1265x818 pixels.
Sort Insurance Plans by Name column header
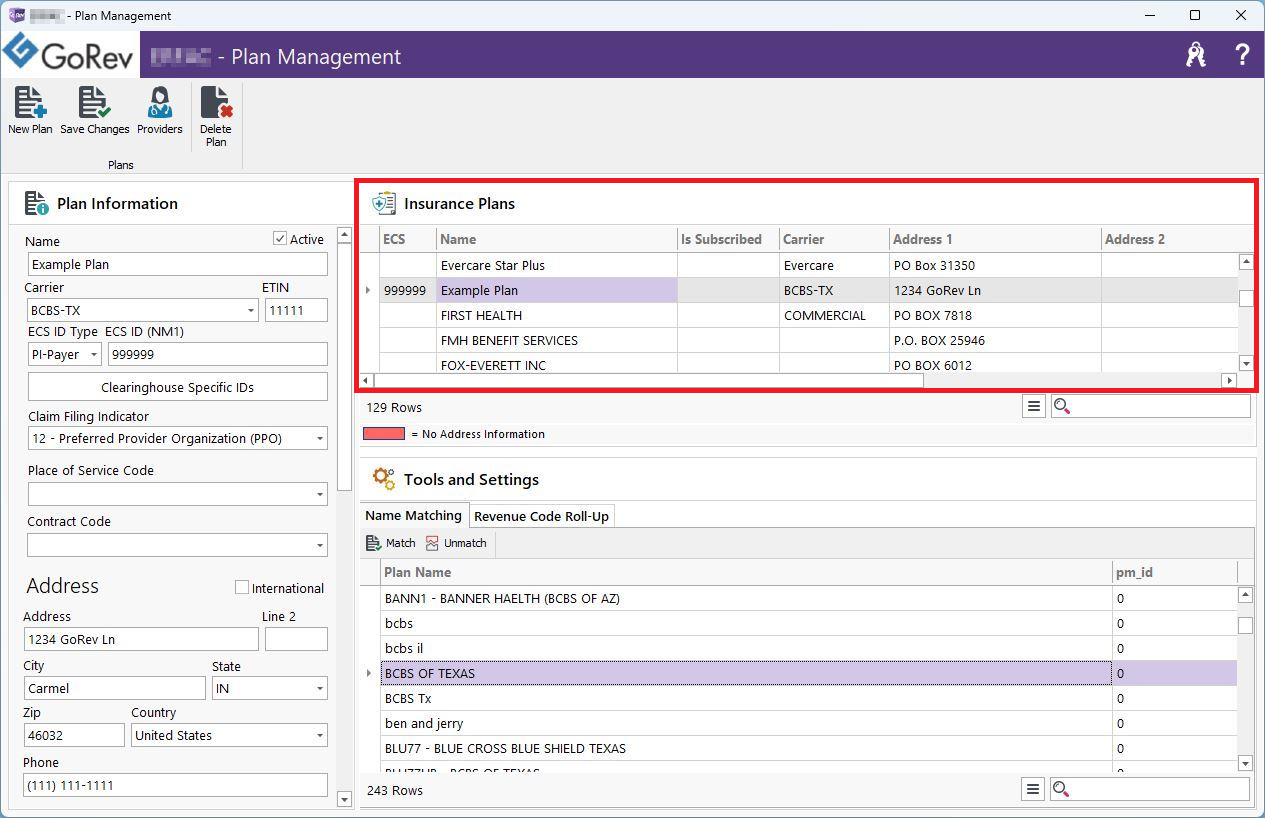556,239
